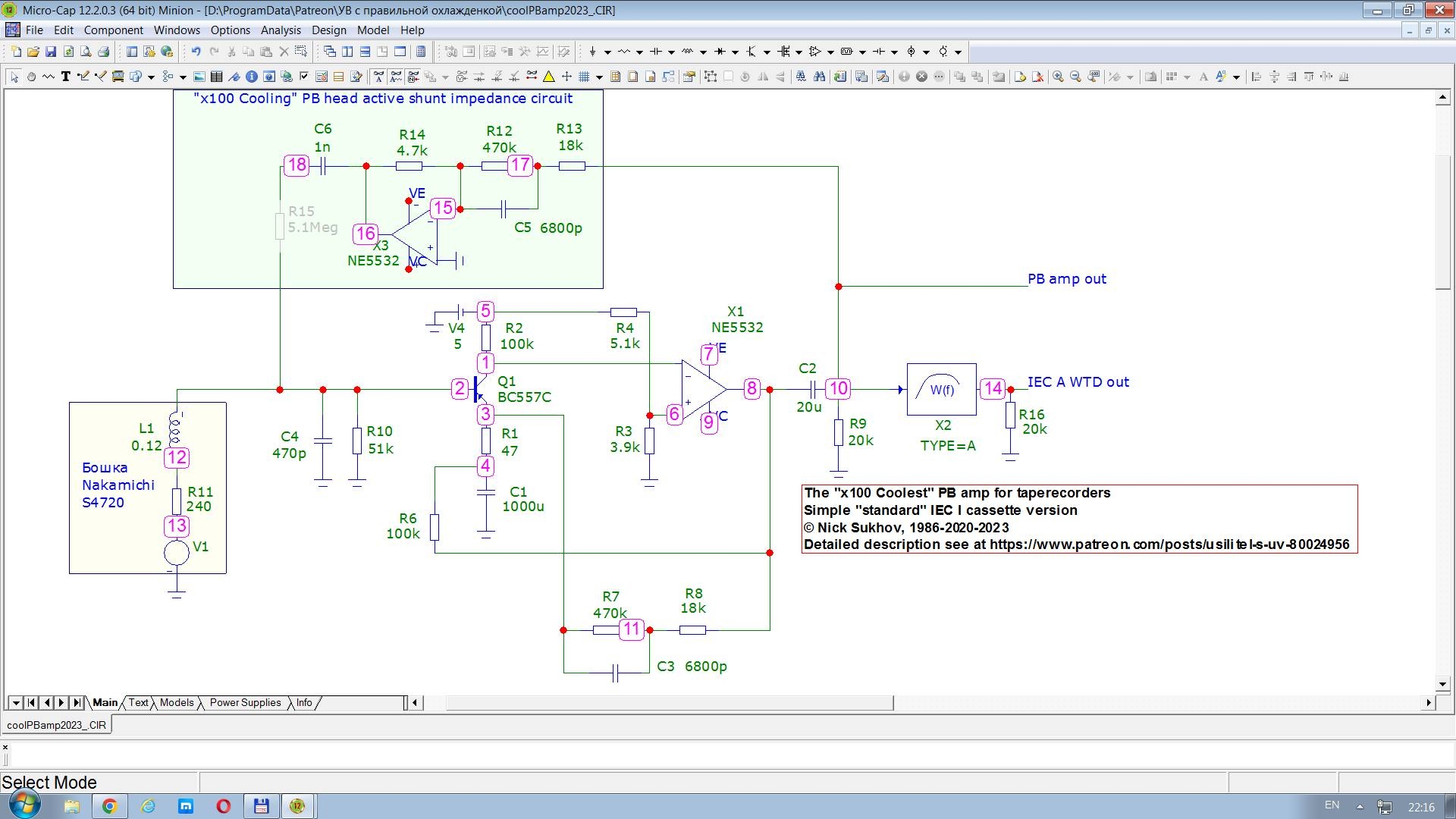Click the Save file icon
Viewport: 1456px width, 819px height.
tap(51, 52)
